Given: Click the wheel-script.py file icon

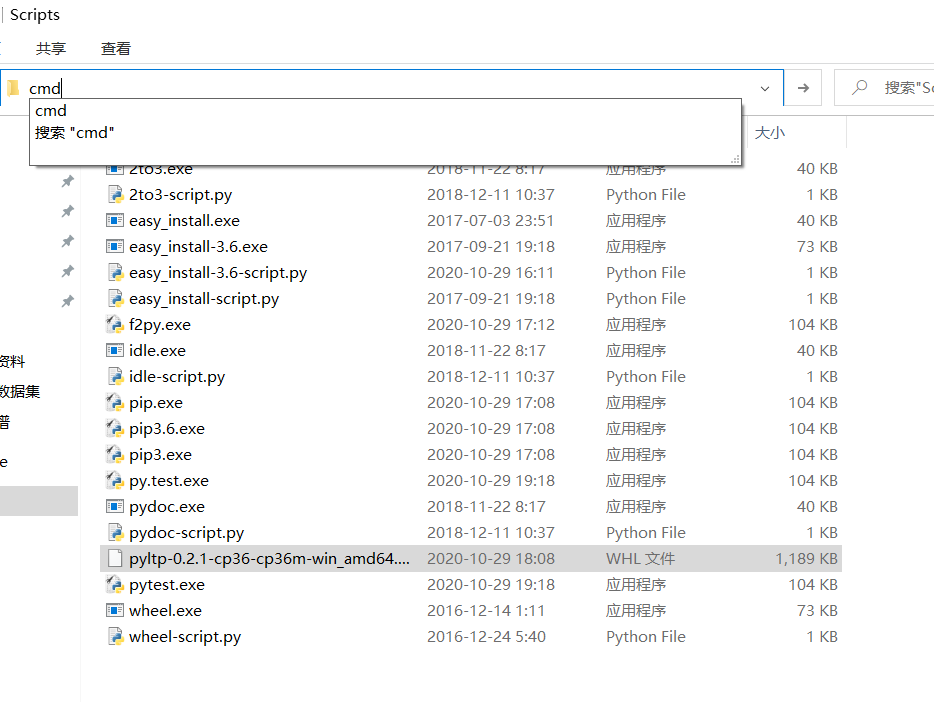Looking at the screenshot, I should (x=115, y=637).
